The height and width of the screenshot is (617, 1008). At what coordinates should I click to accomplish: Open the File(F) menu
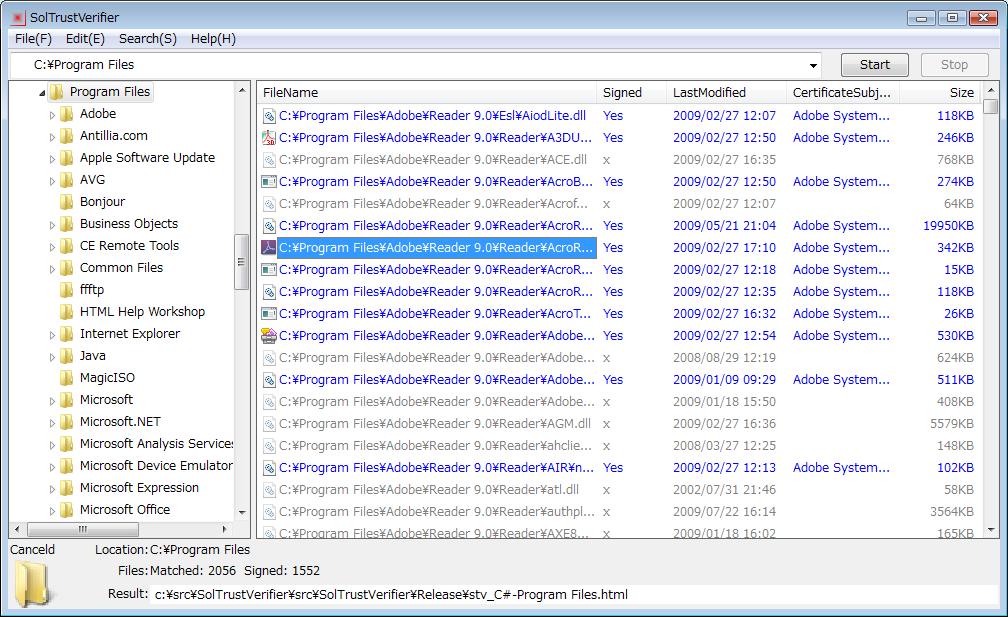click(x=33, y=39)
